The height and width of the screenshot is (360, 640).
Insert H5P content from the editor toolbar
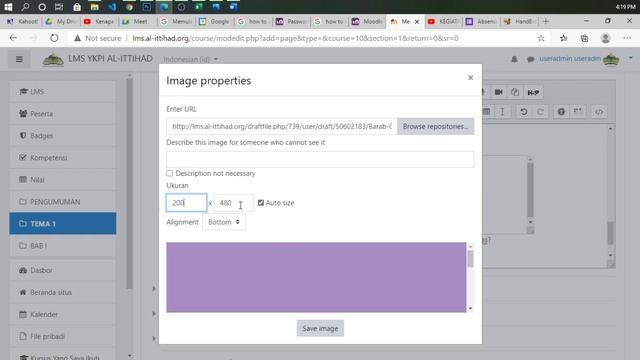(x=533, y=92)
